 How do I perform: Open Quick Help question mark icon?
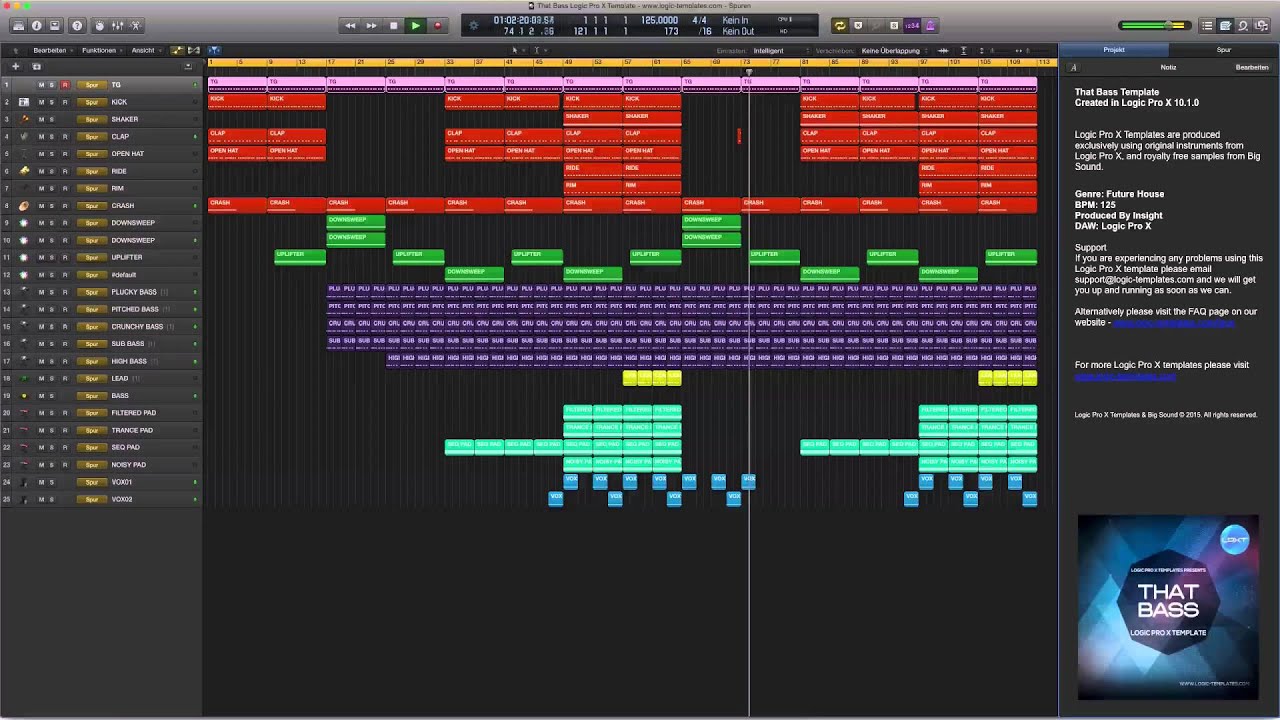pyautogui.click(x=77, y=25)
